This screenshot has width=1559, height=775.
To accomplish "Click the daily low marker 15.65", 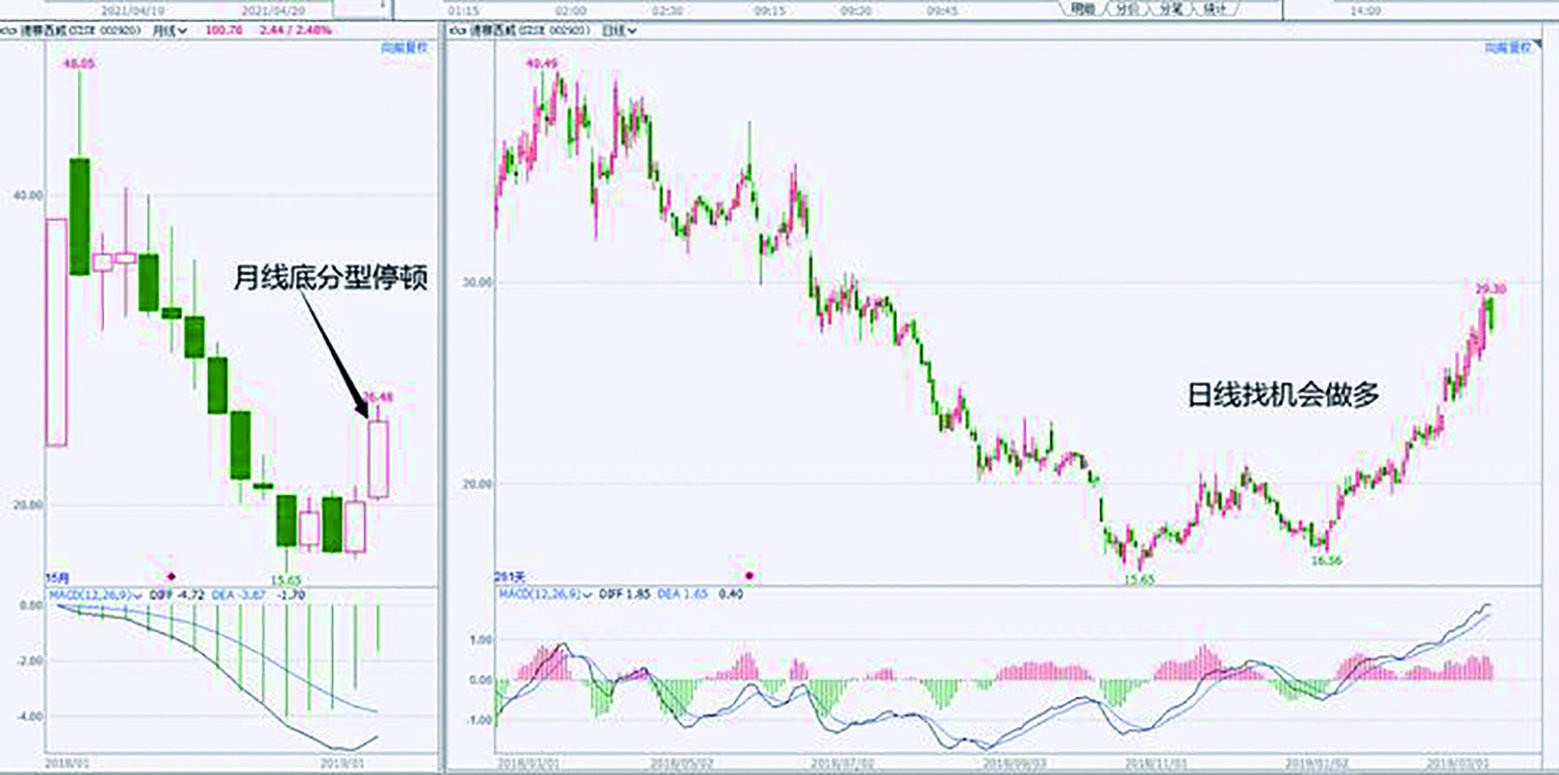I will click(x=1138, y=579).
